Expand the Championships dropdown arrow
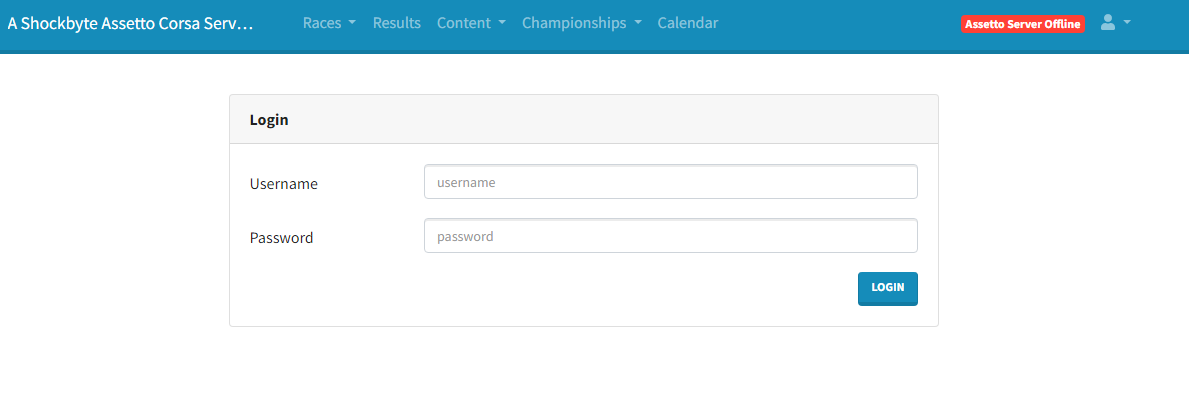The width and height of the screenshot is (1189, 402). [x=638, y=23]
